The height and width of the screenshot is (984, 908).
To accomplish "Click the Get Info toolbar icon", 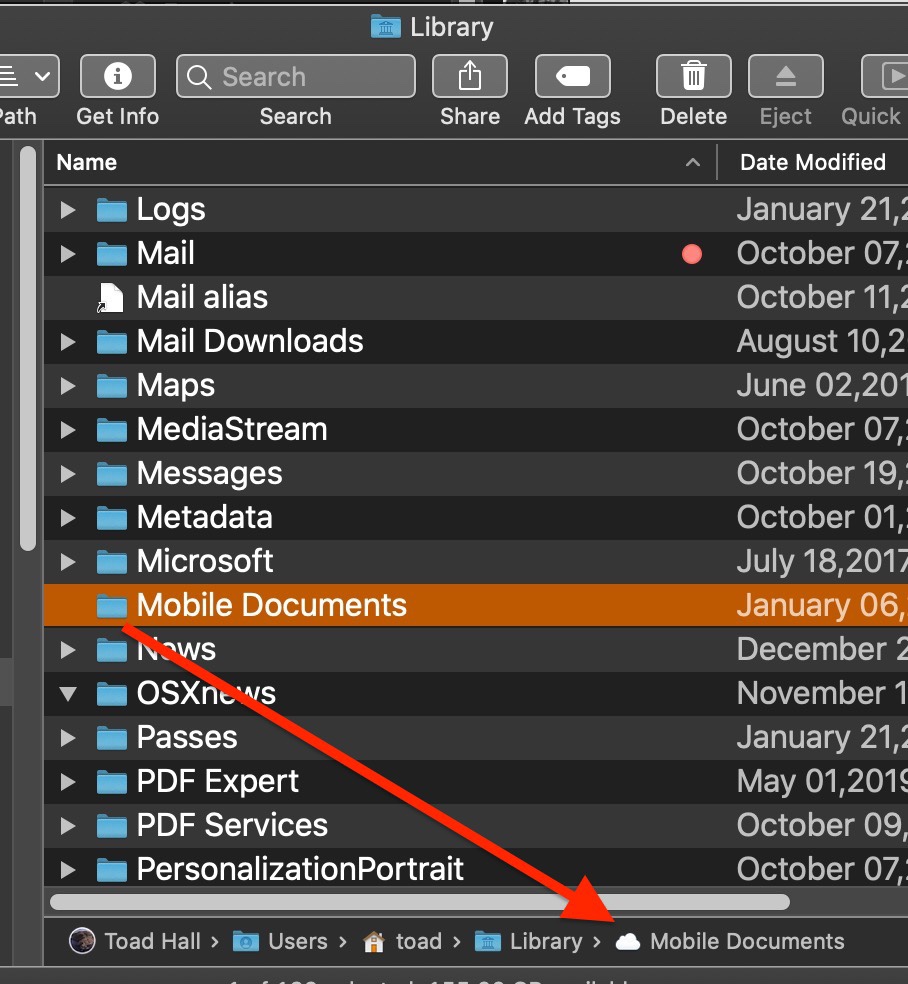I will tap(117, 76).
